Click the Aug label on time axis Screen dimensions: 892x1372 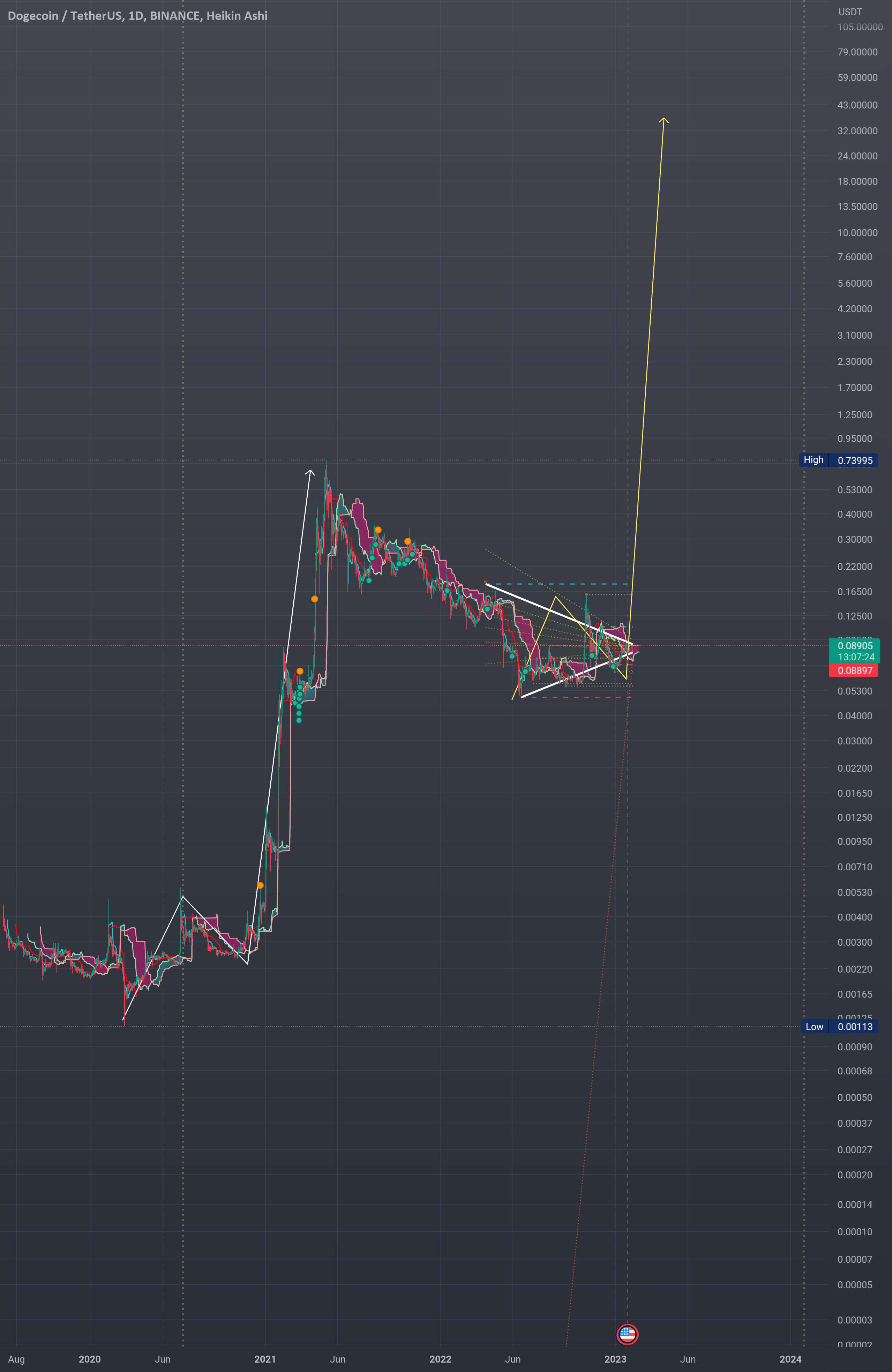(16, 1359)
